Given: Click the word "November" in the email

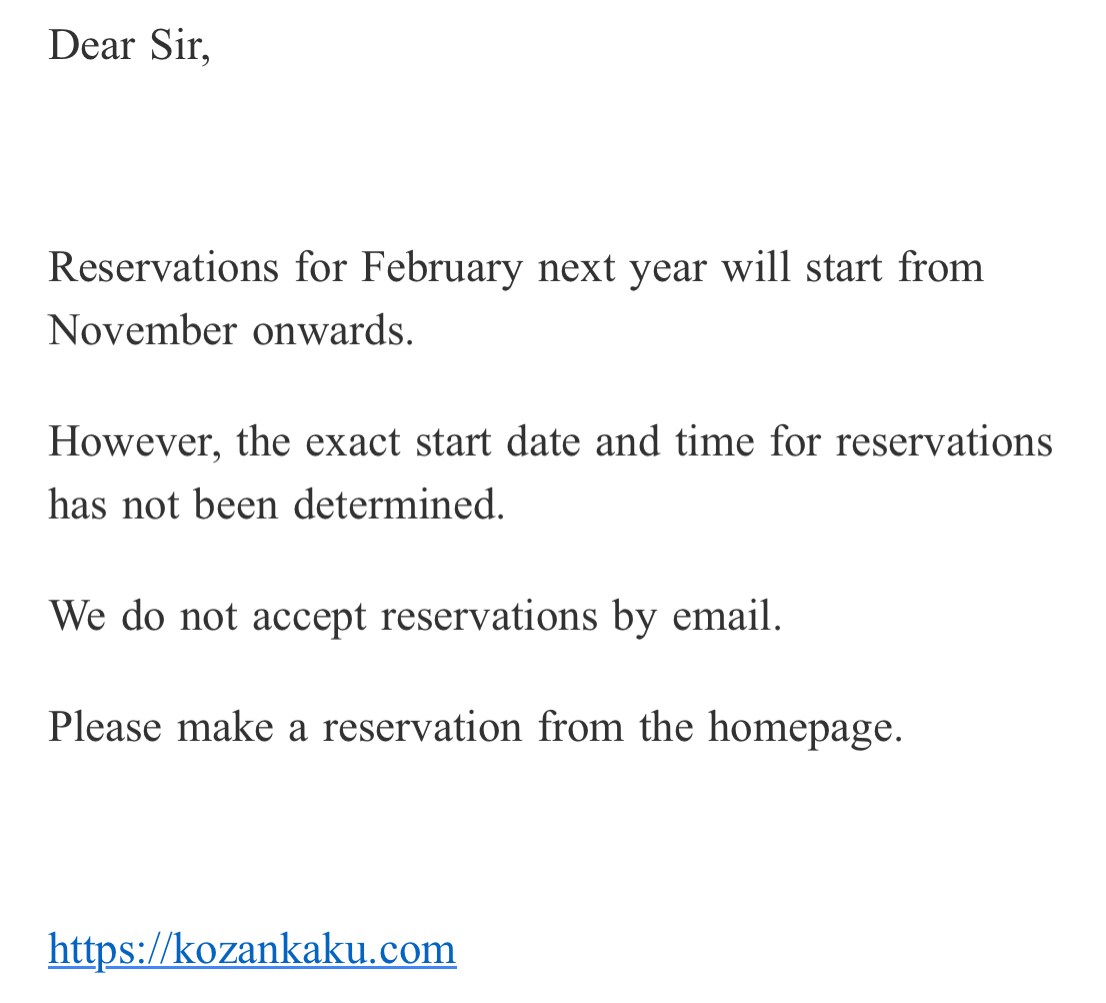Looking at the screenshot, I should pyautogui.click(x=142, y=330).
